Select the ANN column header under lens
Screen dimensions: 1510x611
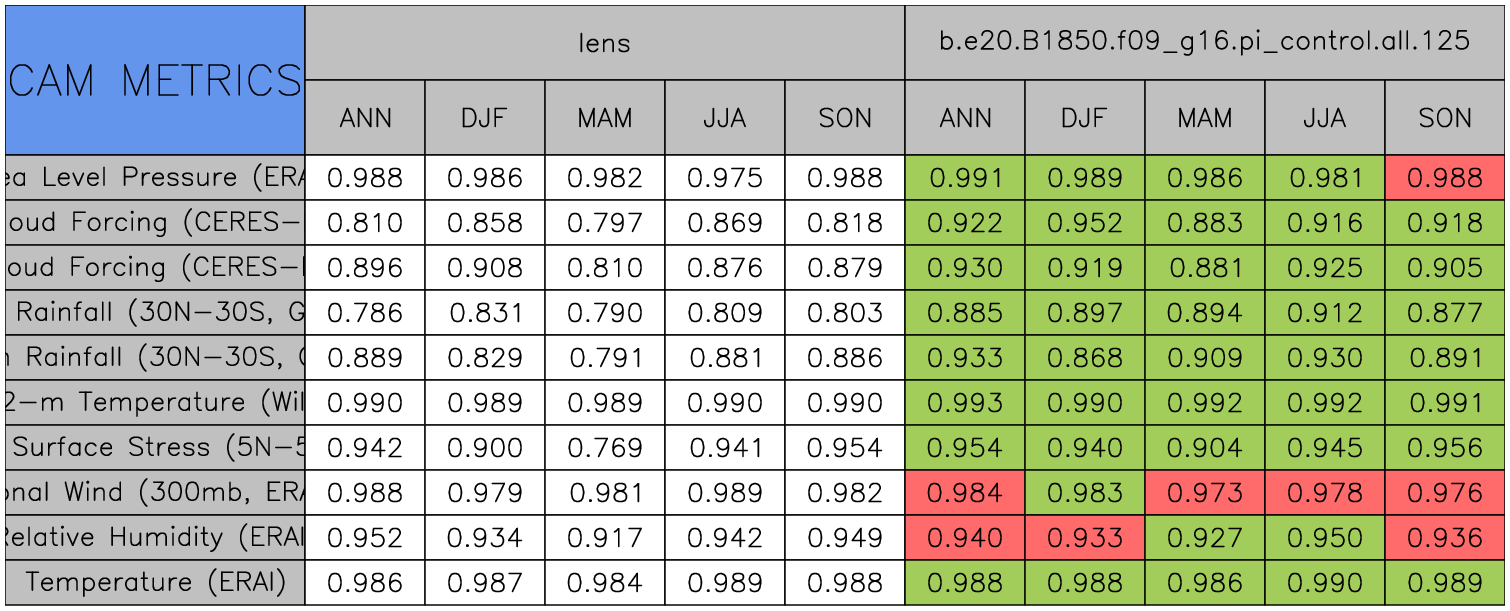[x=365, y=118]
